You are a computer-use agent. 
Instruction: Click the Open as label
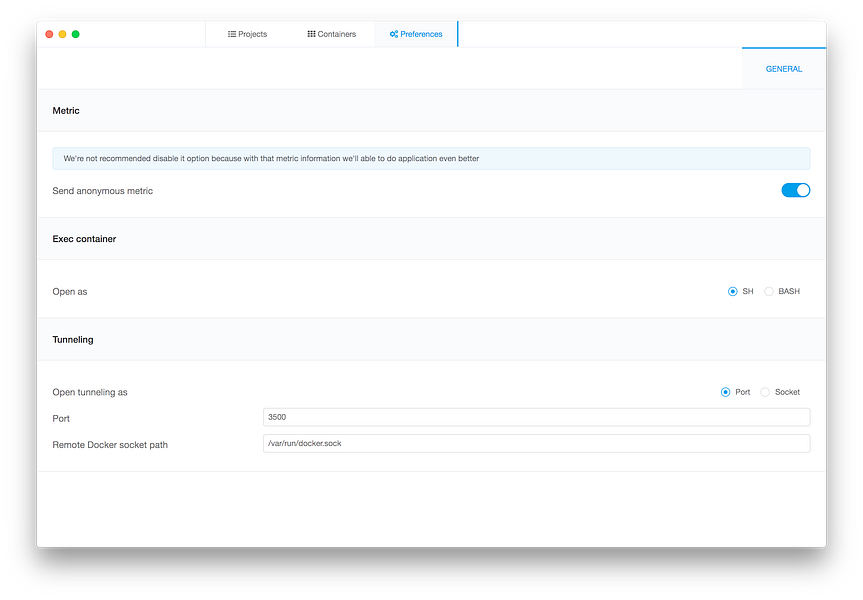tap(70, 292)
